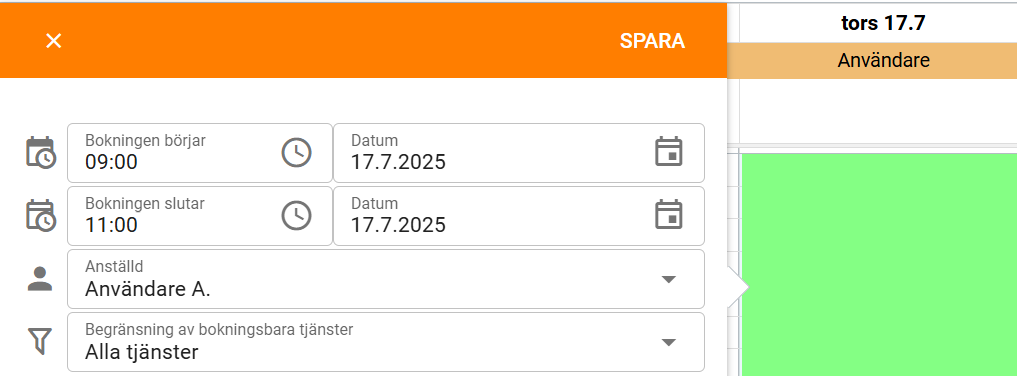
Task: Open the clock picker for booking end time
Action: point(296,215)
